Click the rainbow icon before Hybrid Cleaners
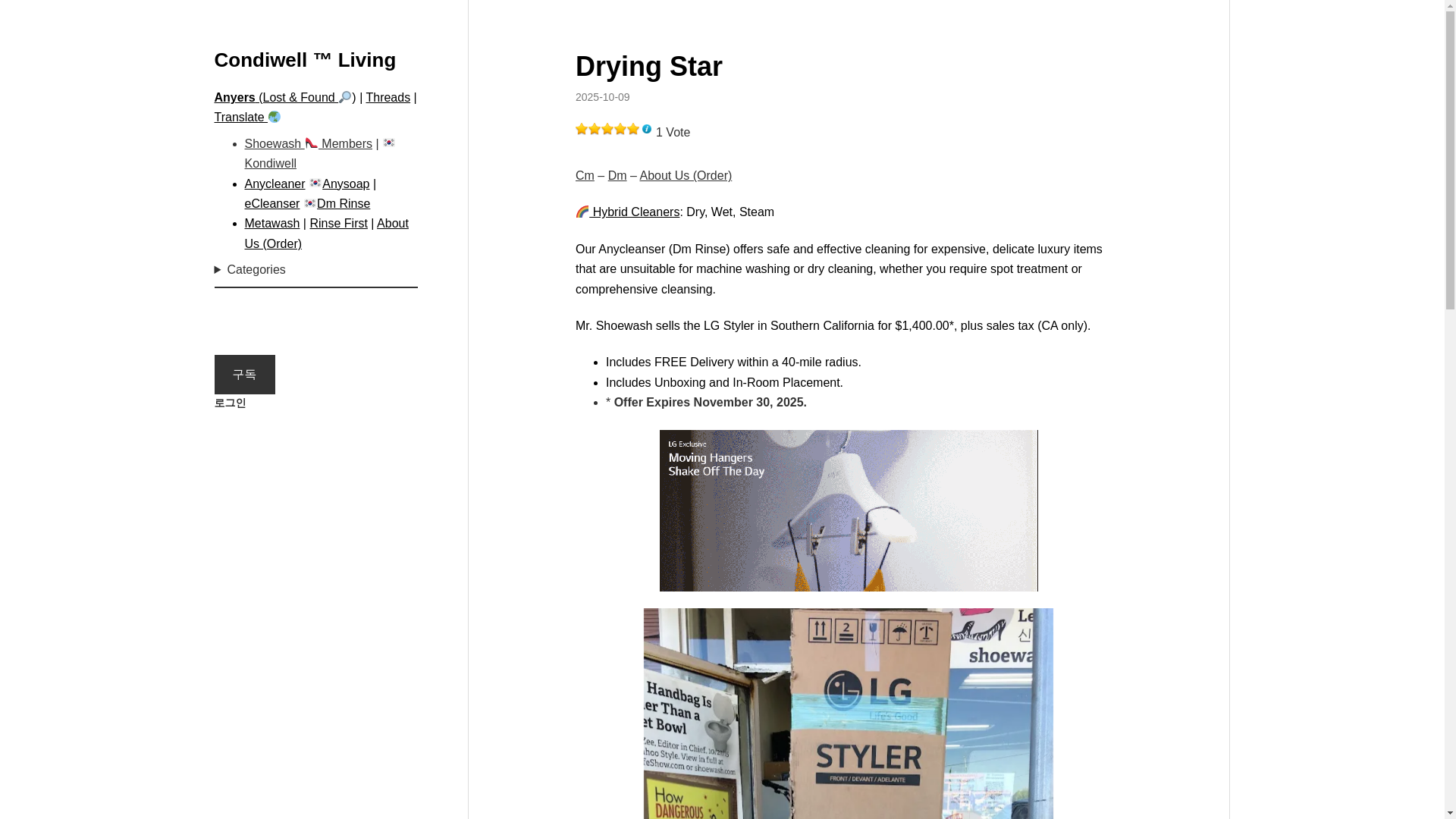Screen dimensions: 1456x819 tap(582, 212)
